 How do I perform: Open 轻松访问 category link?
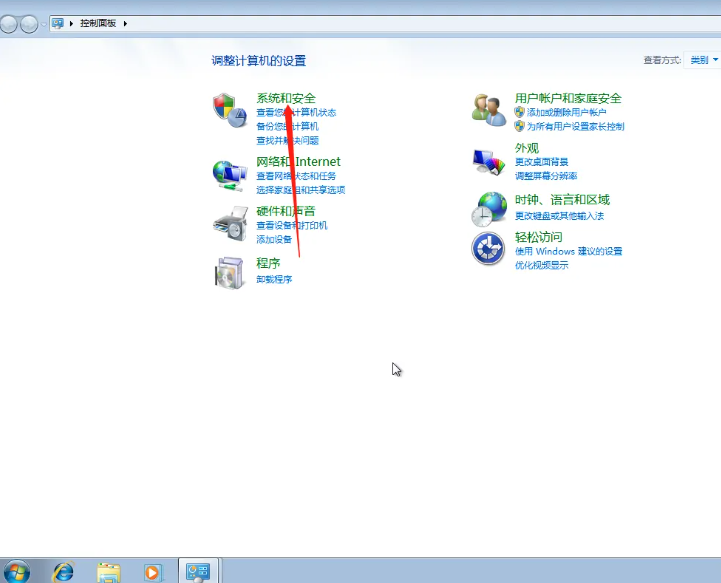click(x=538, y=237)
